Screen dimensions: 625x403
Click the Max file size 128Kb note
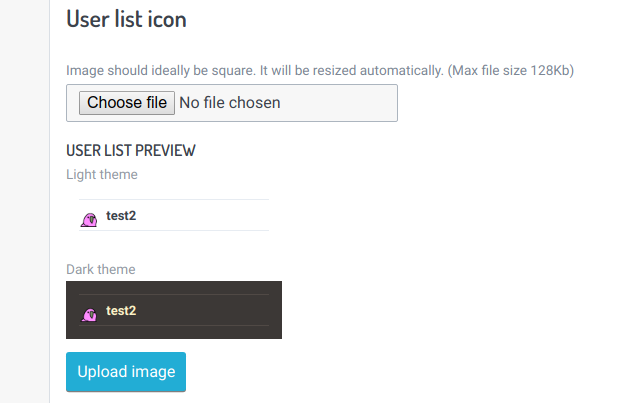click(x=511, y=71)
